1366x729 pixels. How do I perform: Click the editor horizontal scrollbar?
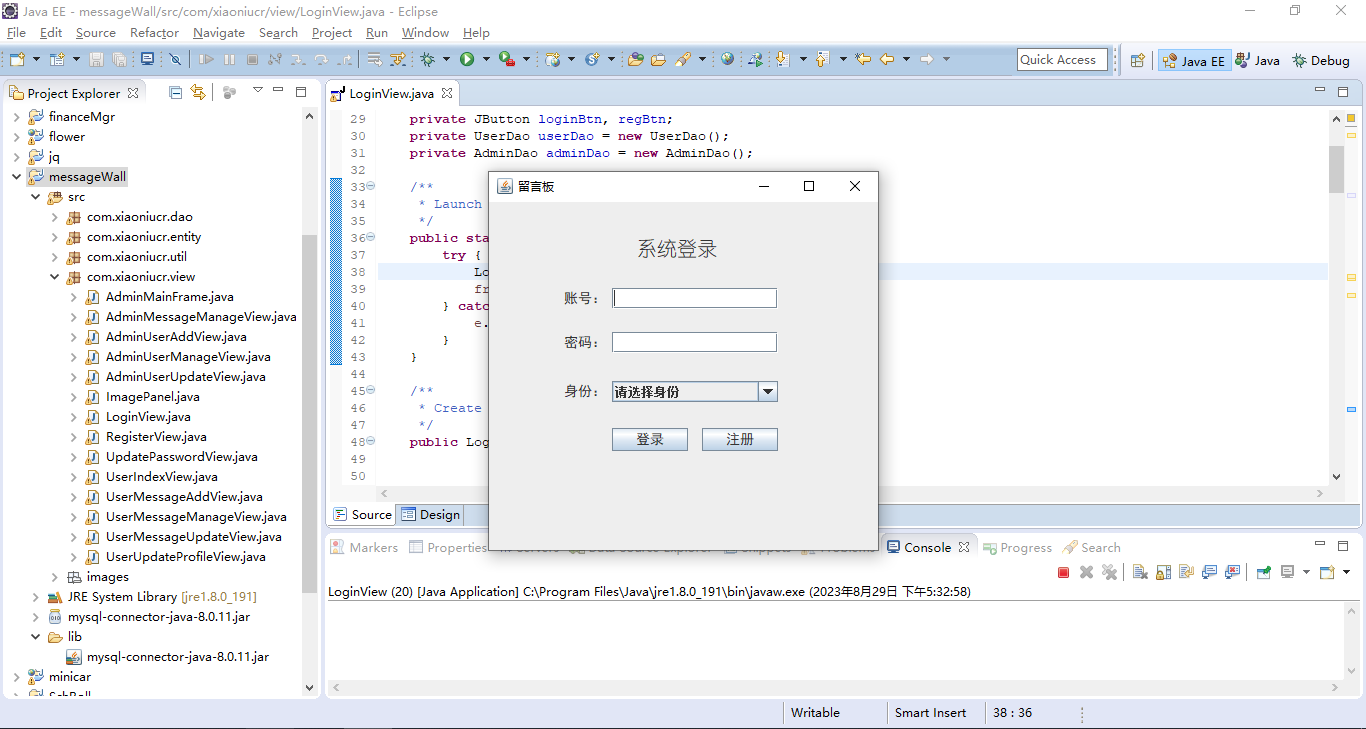point(852,493)
